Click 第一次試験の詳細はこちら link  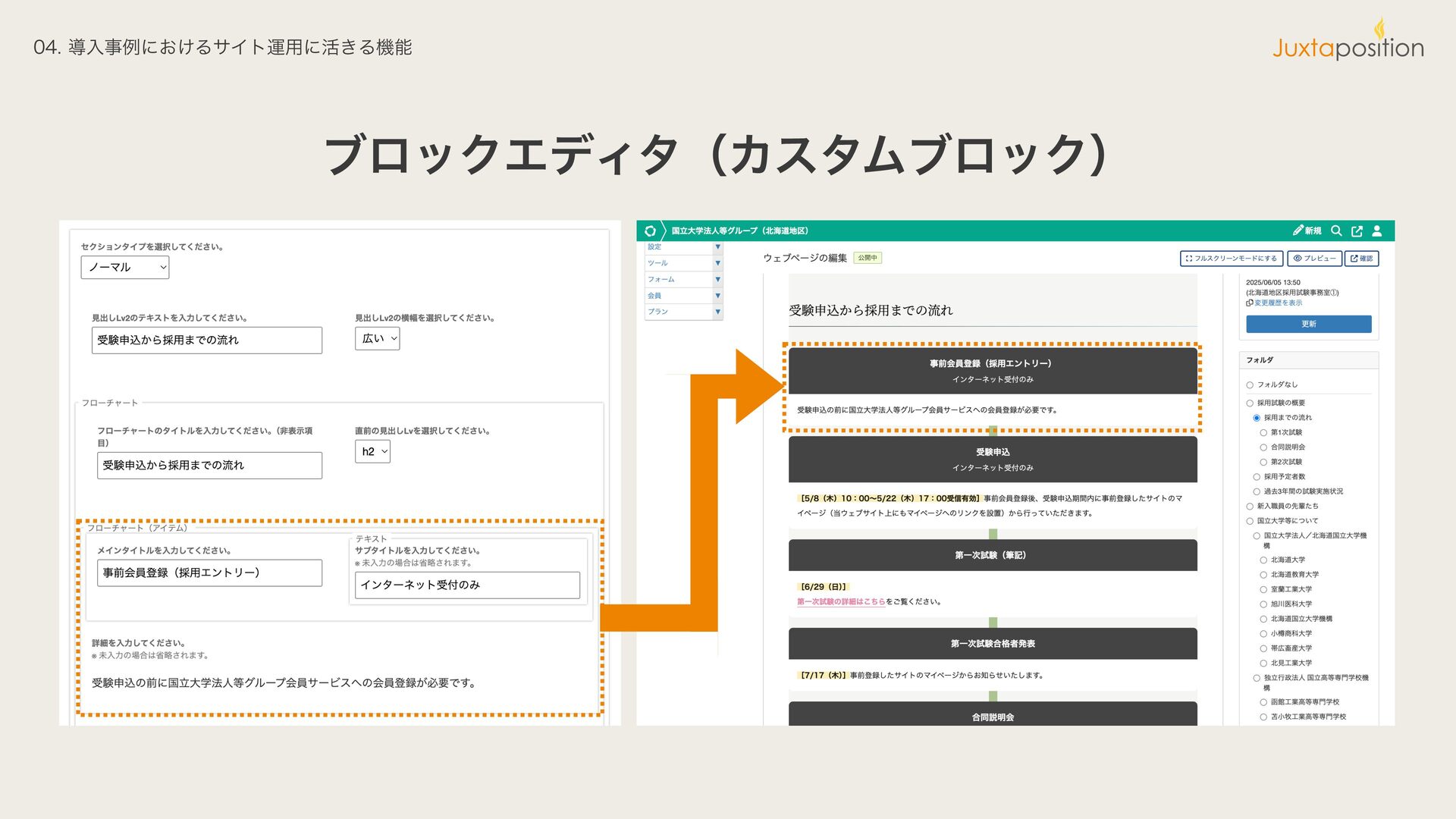[x=840, y=602]
